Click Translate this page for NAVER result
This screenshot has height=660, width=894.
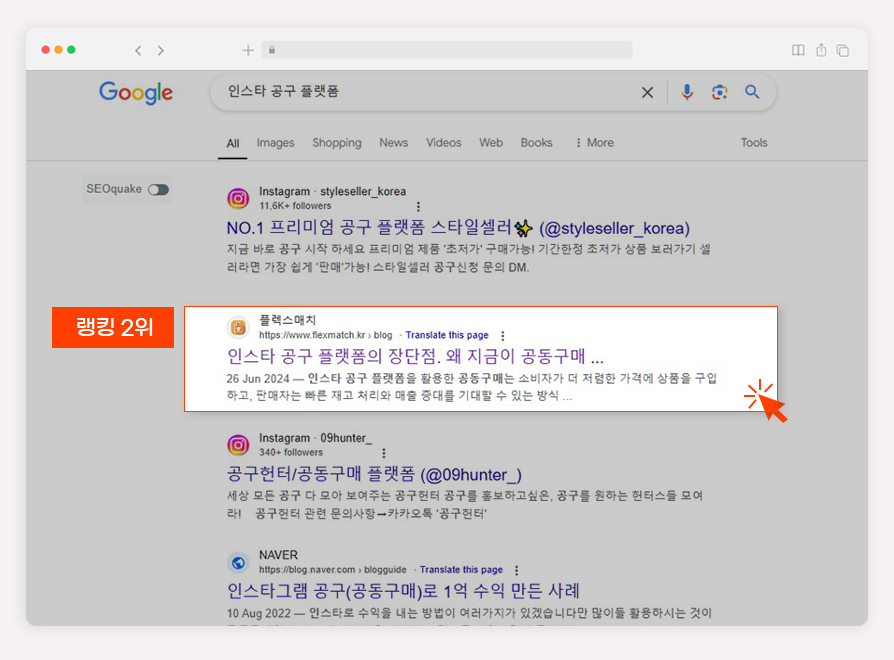click(461, 569)
